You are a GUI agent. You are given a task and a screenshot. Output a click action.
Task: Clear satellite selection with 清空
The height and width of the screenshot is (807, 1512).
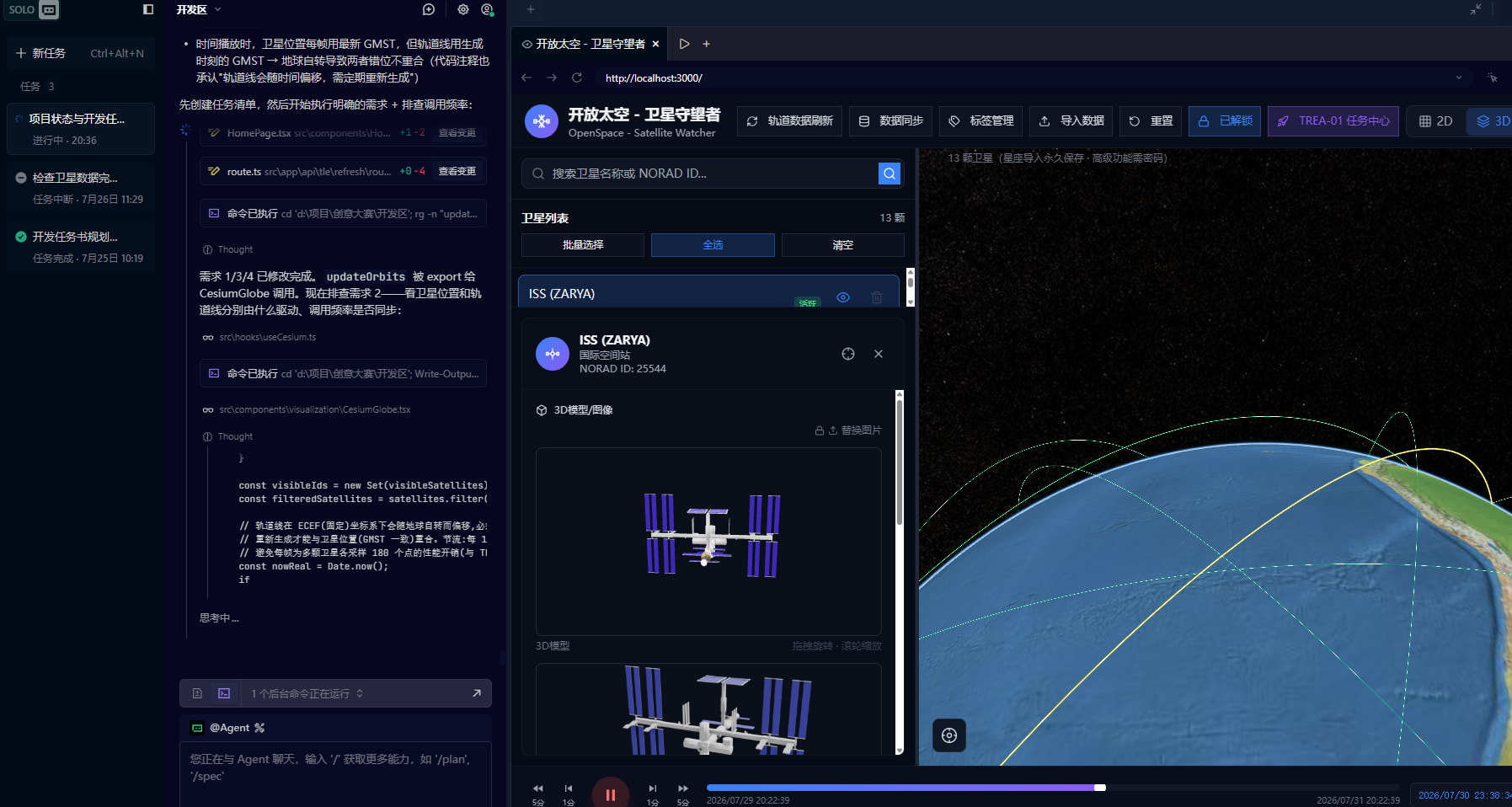[843, 245]
